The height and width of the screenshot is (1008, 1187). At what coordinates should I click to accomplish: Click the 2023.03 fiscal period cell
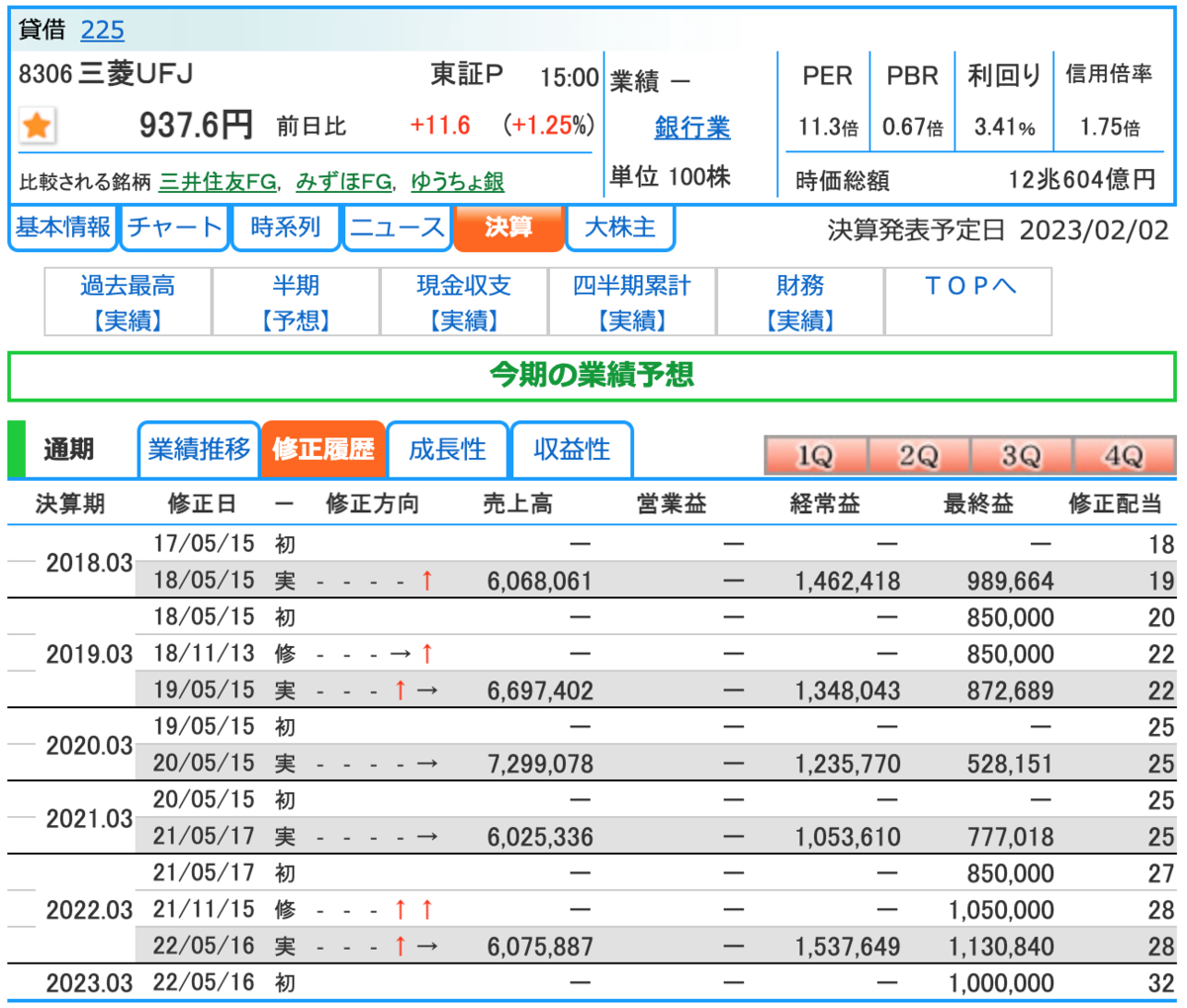pyautogui.click(x=89, y=984)
